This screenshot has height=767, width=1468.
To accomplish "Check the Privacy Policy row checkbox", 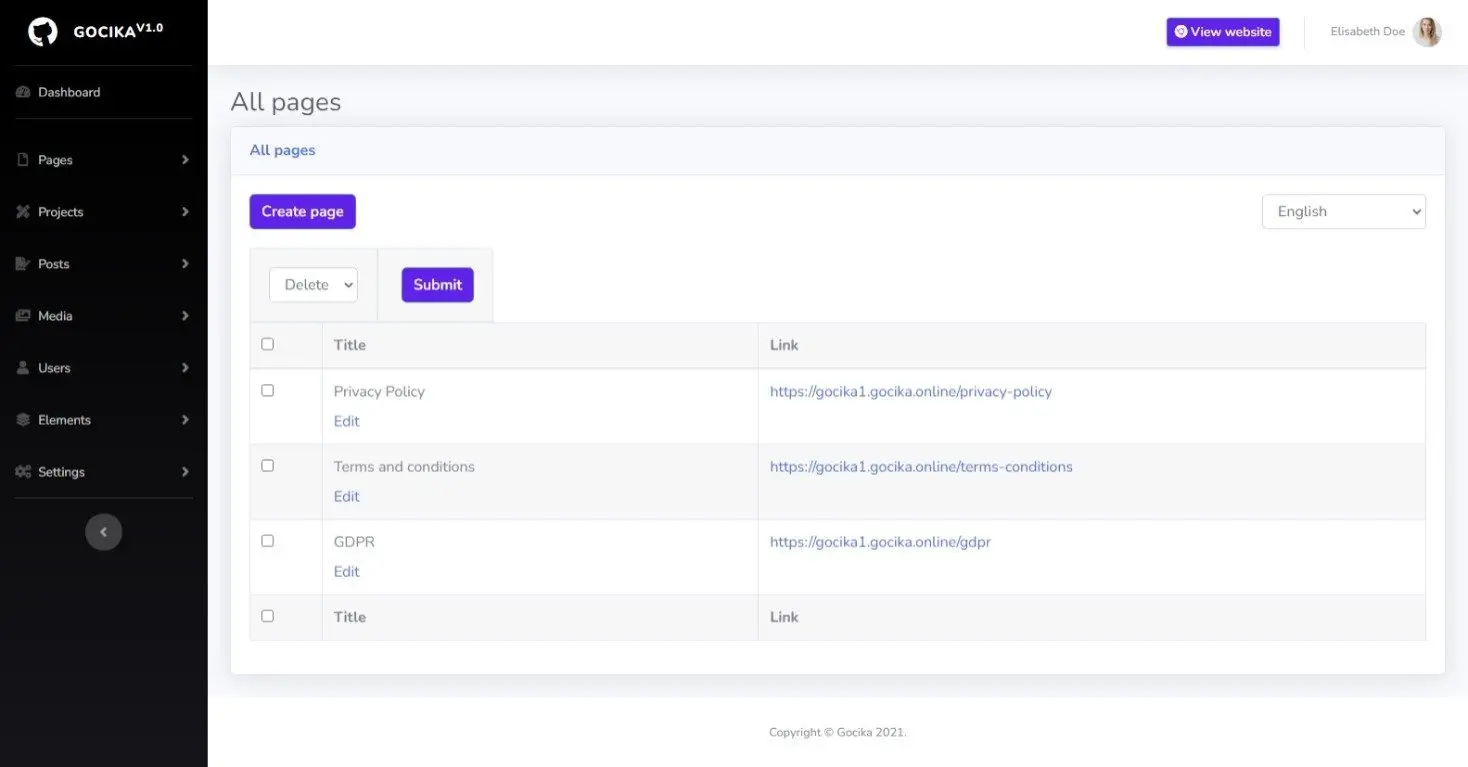I will coord(267,390).
